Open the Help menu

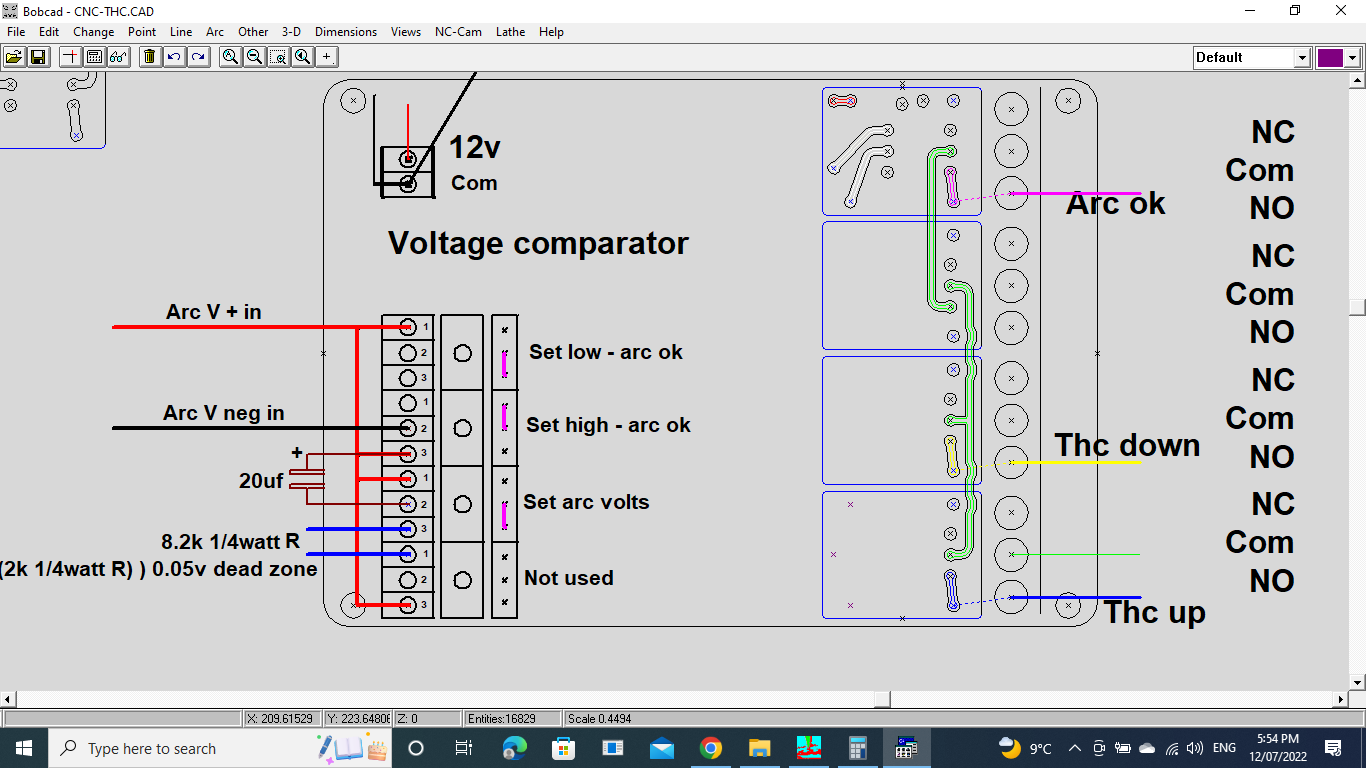[551, 32]
